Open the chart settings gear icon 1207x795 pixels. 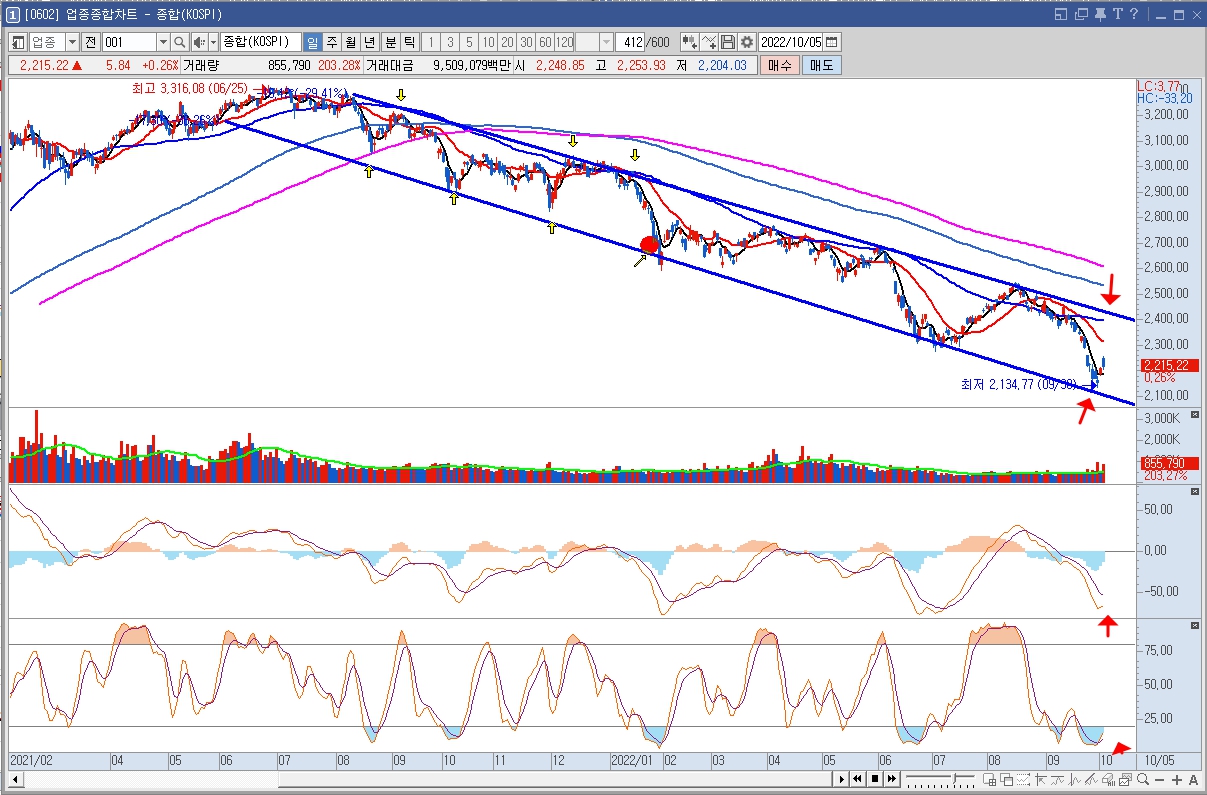pyautogui.click(x=746, y=42)
